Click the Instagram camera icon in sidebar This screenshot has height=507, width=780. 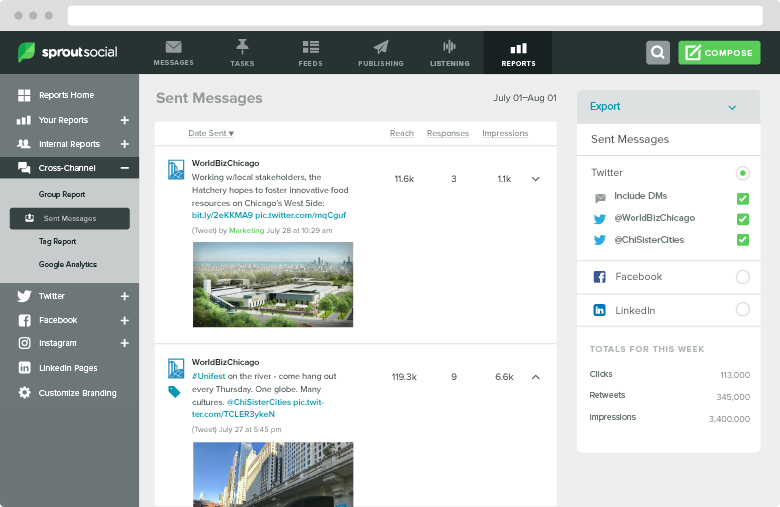point(24,343)
